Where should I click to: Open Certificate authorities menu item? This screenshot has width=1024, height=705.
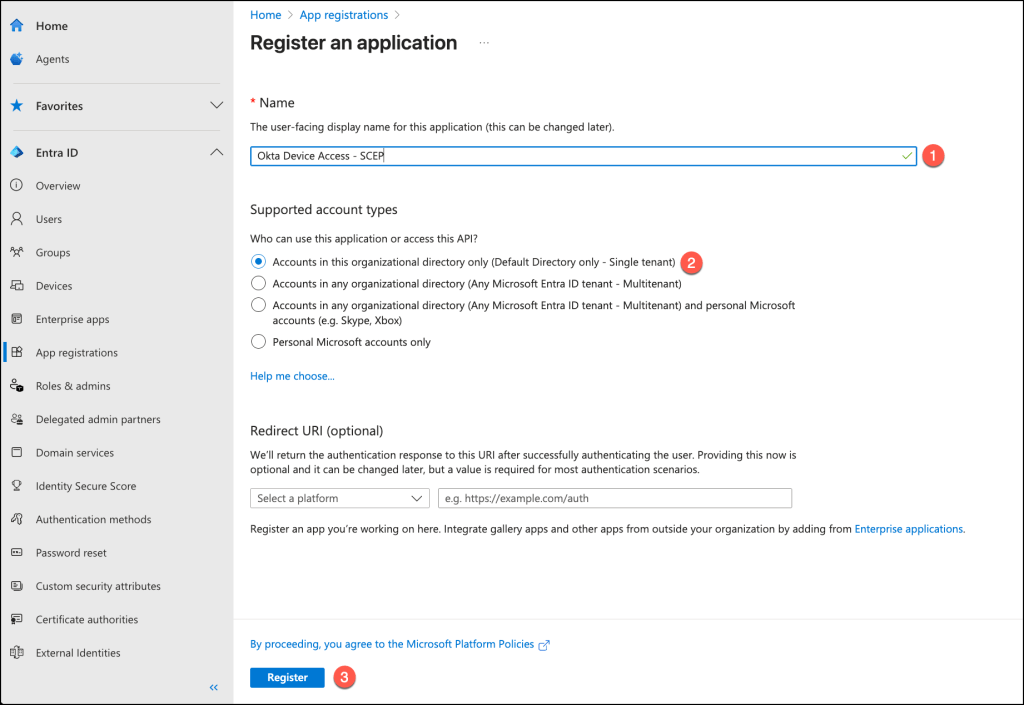86,619
